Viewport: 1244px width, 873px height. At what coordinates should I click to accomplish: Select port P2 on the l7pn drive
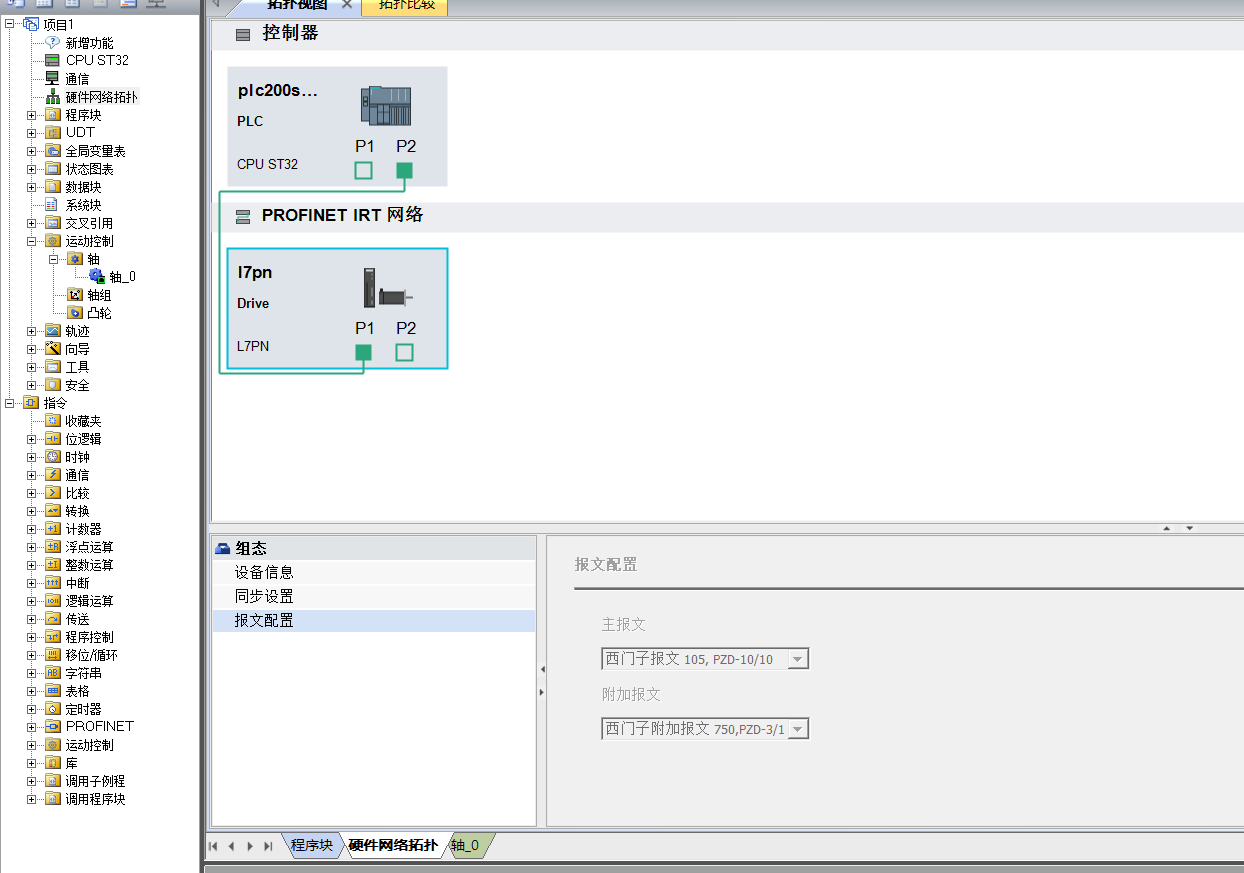click(404, 352)
